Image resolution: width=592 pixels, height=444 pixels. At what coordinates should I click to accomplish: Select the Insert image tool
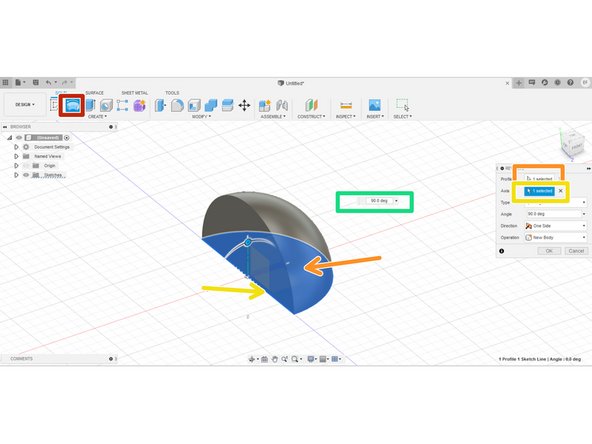pos(375,105)
